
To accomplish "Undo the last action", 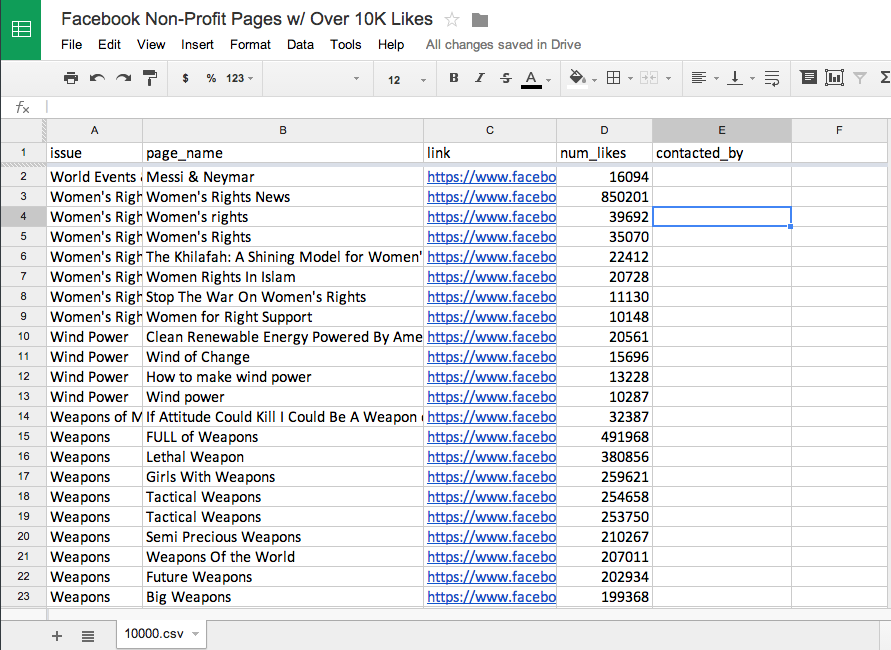I will point(97,78).
